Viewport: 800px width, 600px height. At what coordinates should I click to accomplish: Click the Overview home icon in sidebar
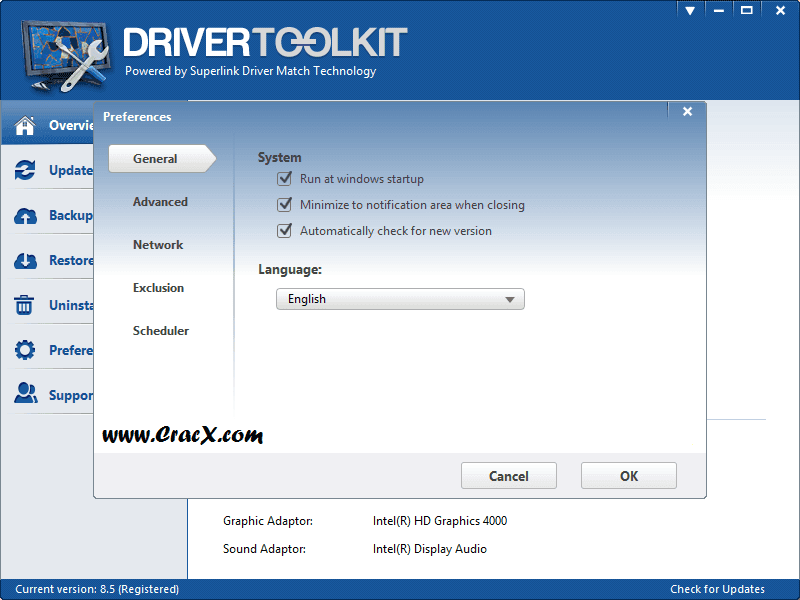coord(25,126)
